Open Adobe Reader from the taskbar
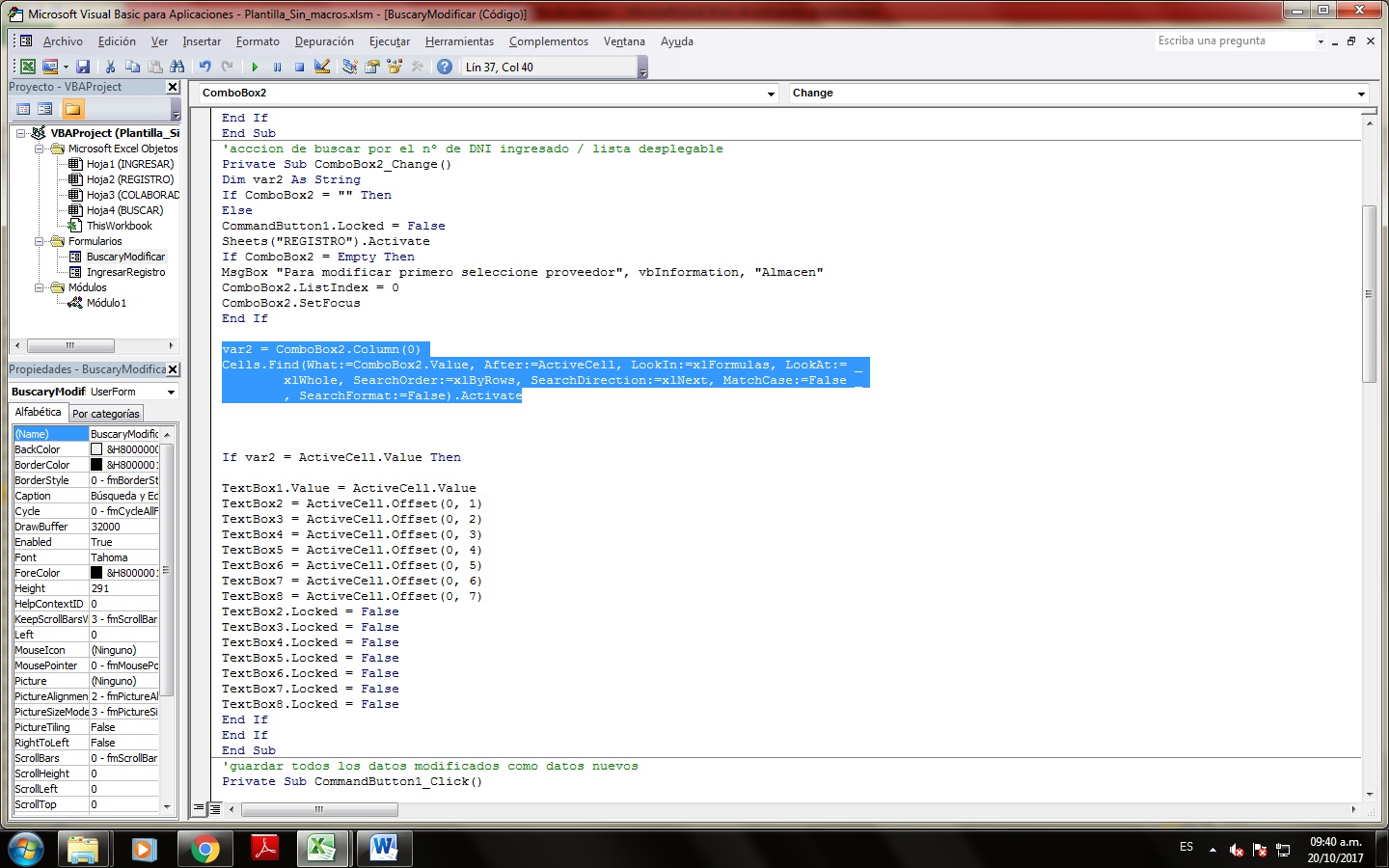 263,849
